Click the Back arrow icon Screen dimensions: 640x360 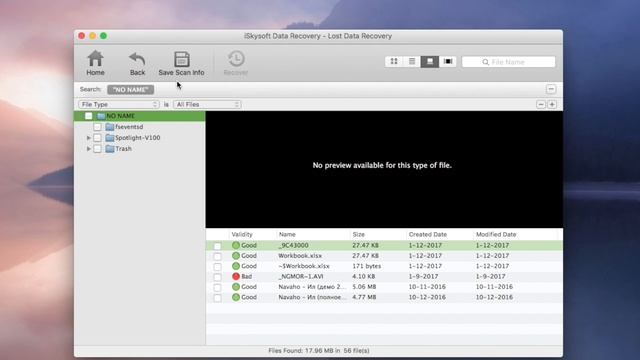(137, 59)
